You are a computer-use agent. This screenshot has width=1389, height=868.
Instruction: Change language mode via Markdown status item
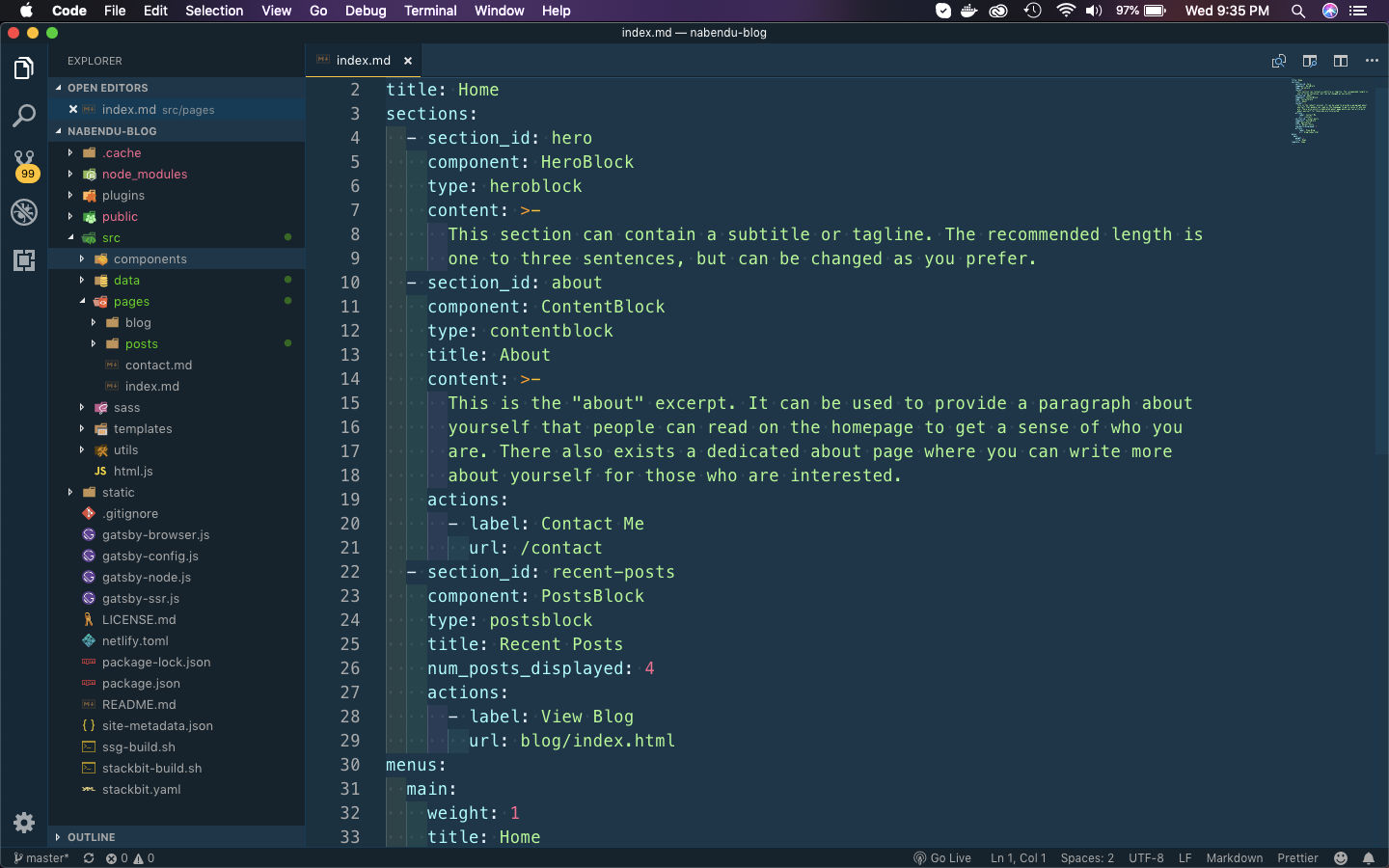(x=1234, y=858)
